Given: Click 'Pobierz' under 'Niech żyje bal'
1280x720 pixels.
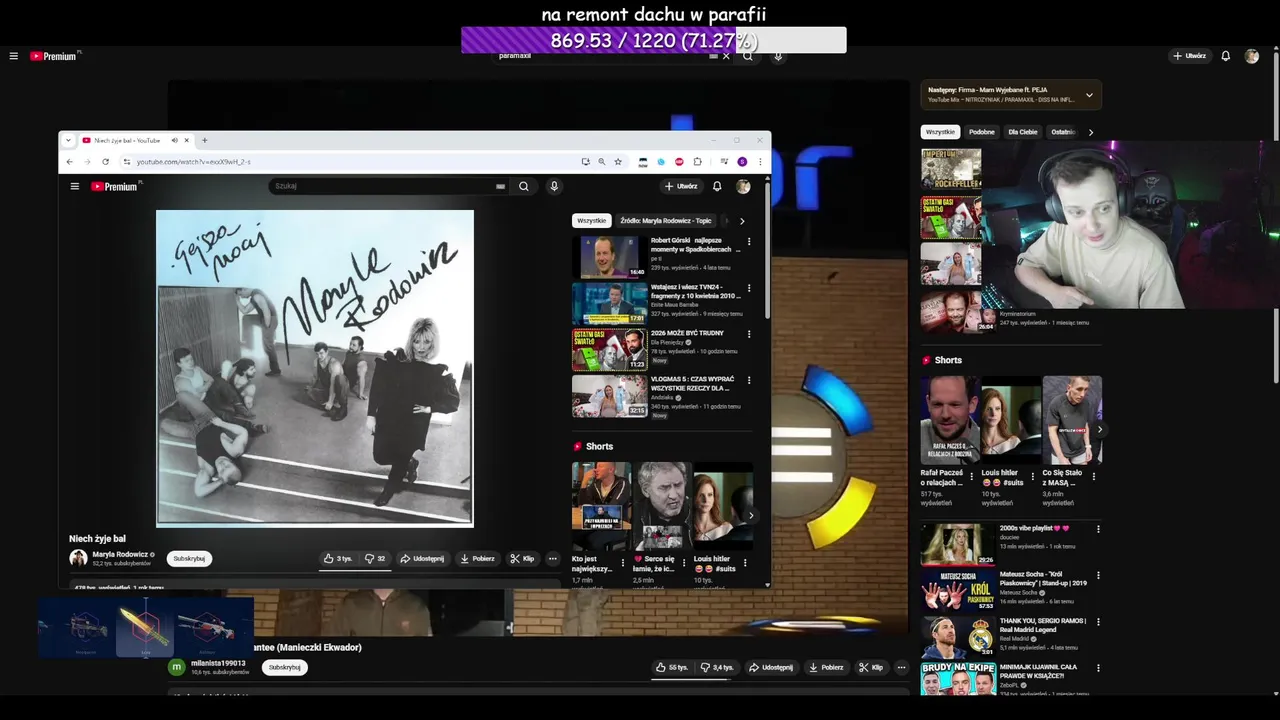Looking at the screenshot, I should coord(477,559).
